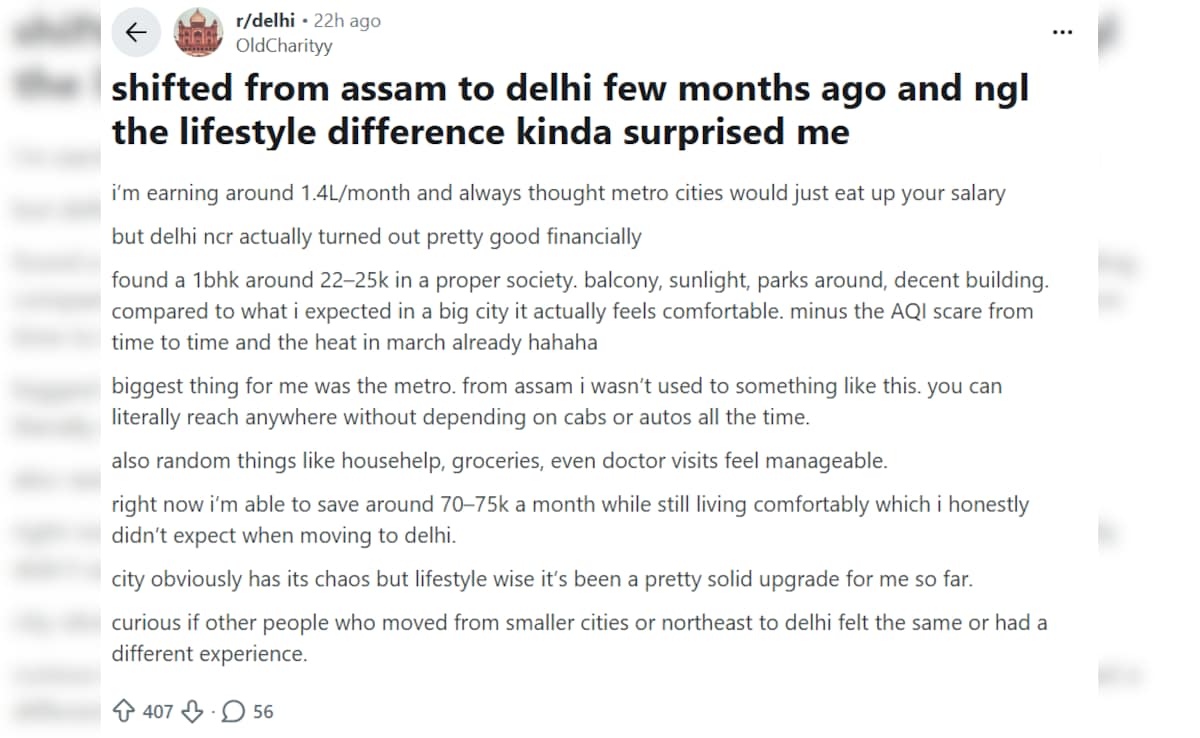The image size is (1200, 738).
Task: Click the line about Delhi NCR financially
Action: (x=376, y=237)
